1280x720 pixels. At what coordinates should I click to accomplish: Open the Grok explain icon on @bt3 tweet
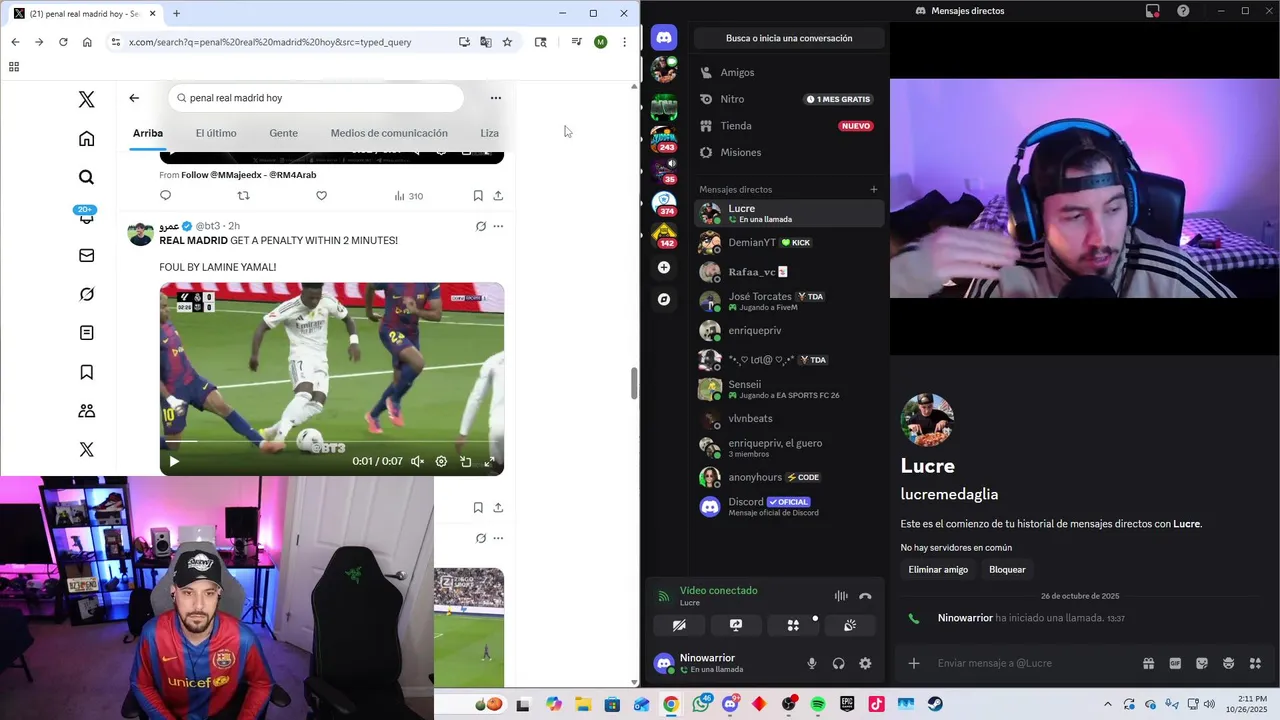[481, 226]
